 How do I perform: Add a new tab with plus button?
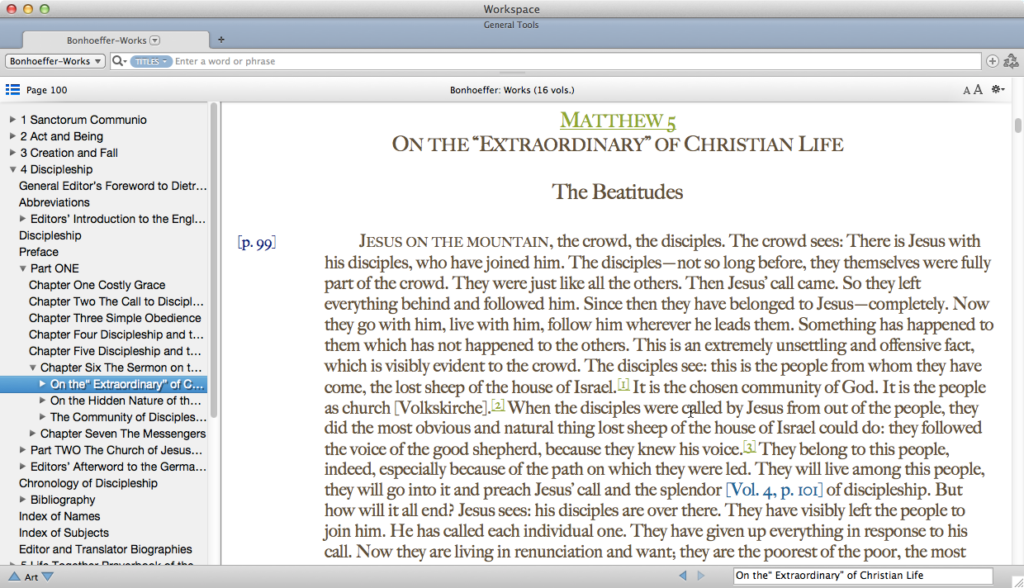tap(221, 40)
